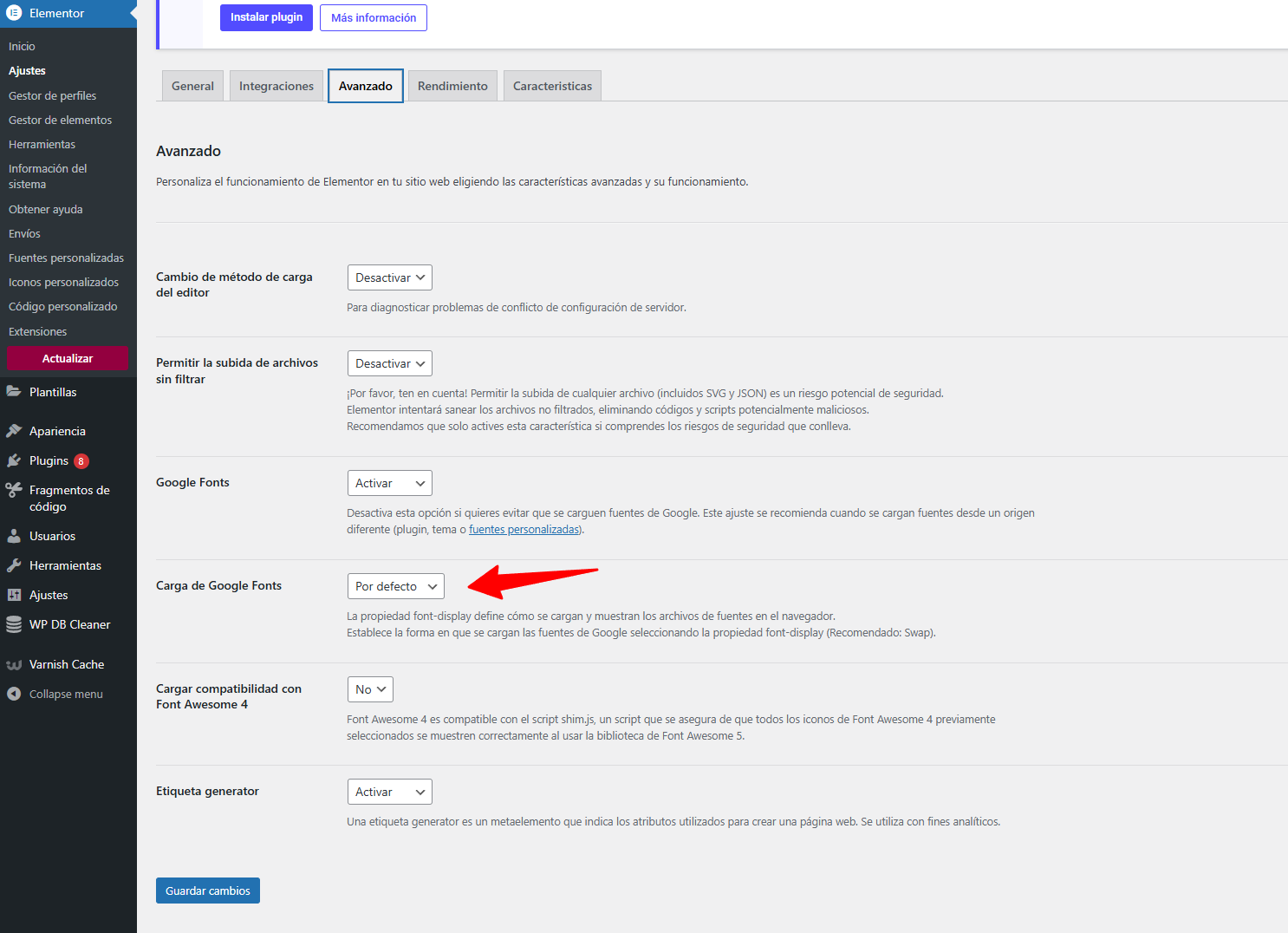Switch to the Integraciones tab

coord(276,86)
